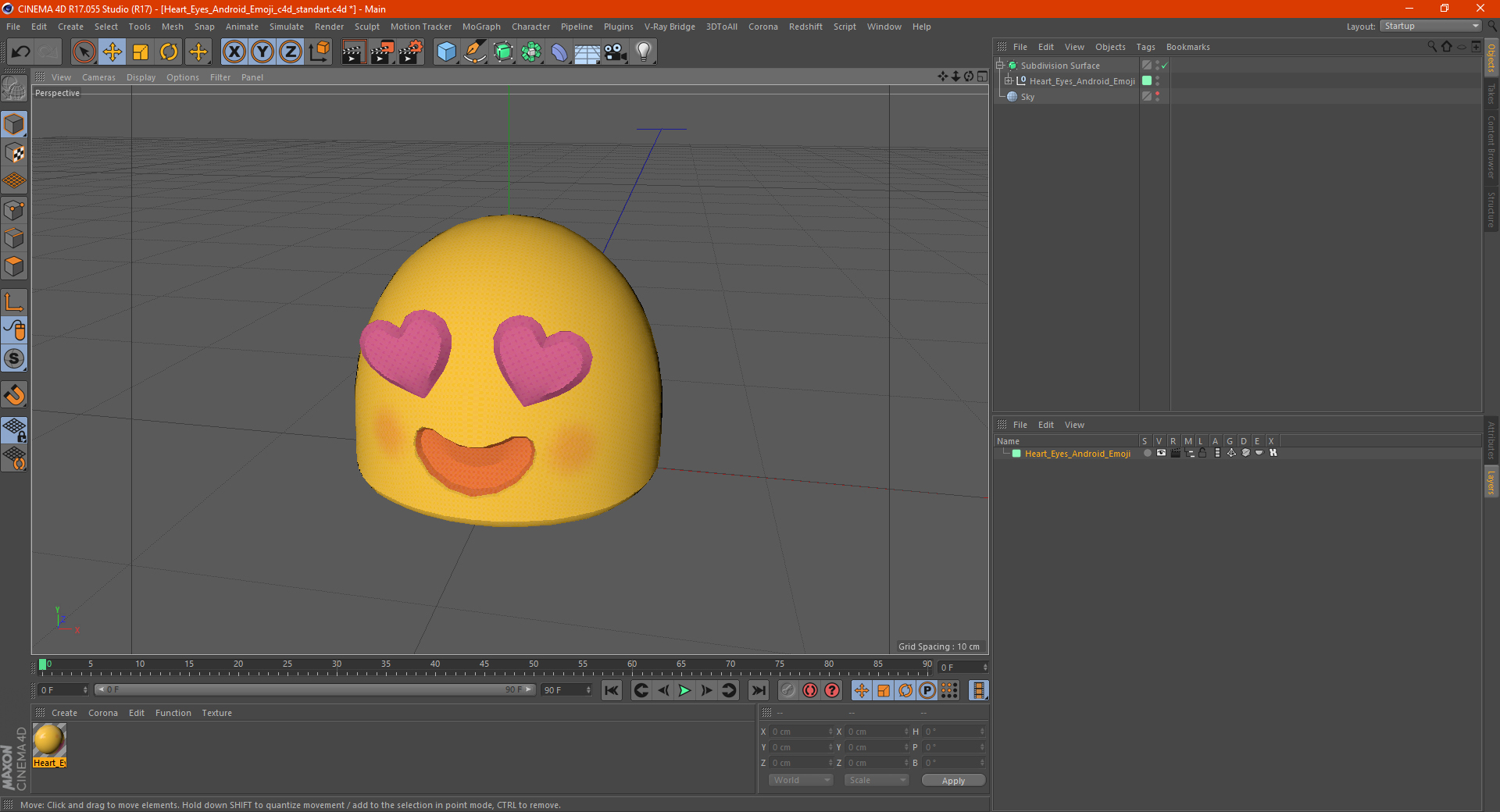Open the Mesh menu
1500x812 pixels.
pos(172,27)
